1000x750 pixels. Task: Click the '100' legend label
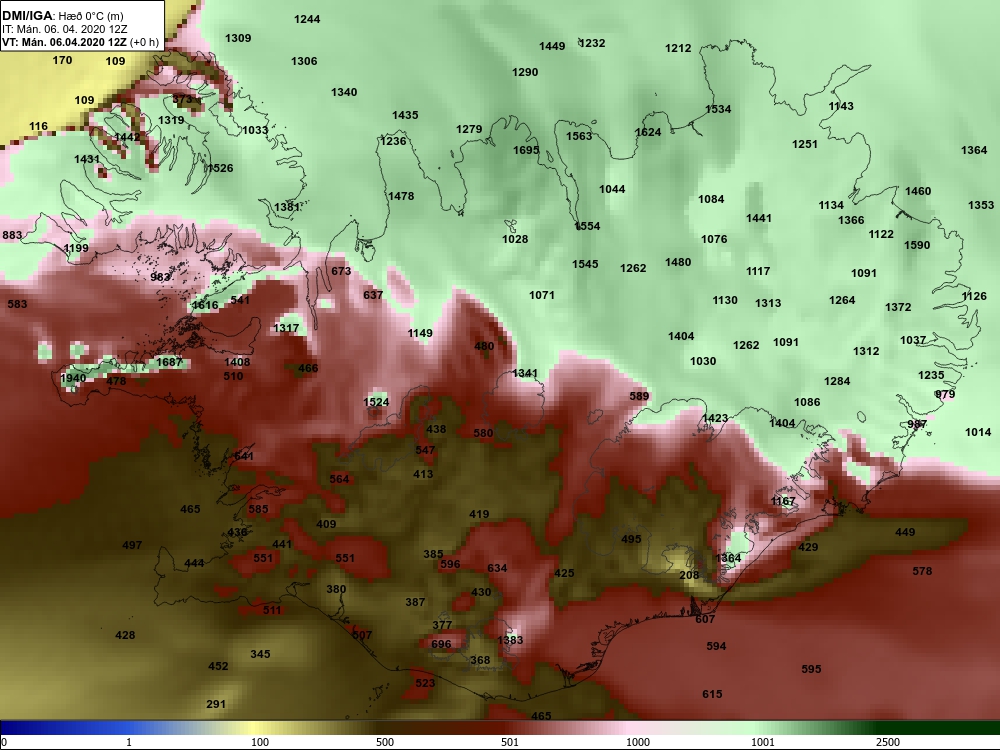coord(260,742)
